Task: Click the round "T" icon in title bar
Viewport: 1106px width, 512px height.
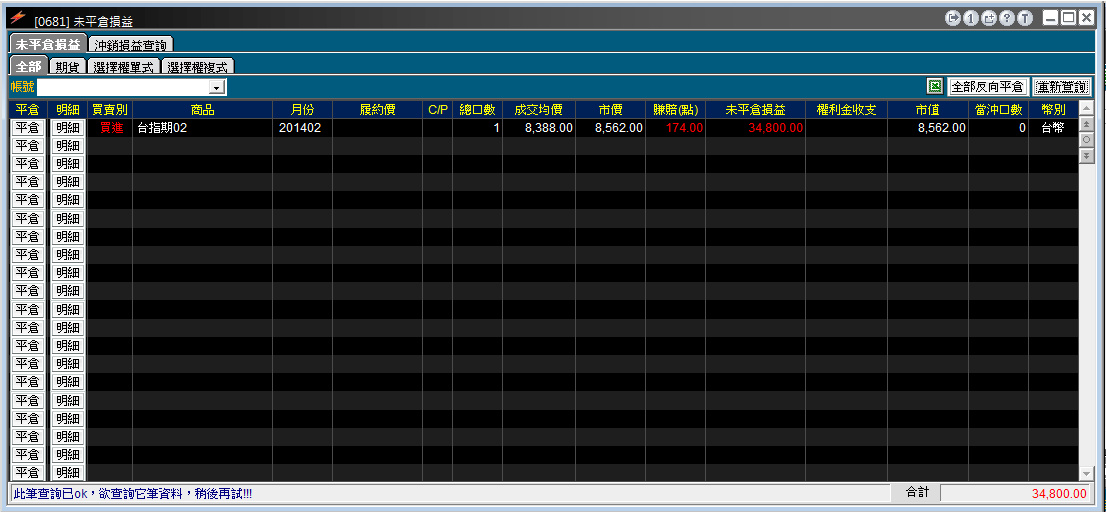Action: tap(1026, 18)
